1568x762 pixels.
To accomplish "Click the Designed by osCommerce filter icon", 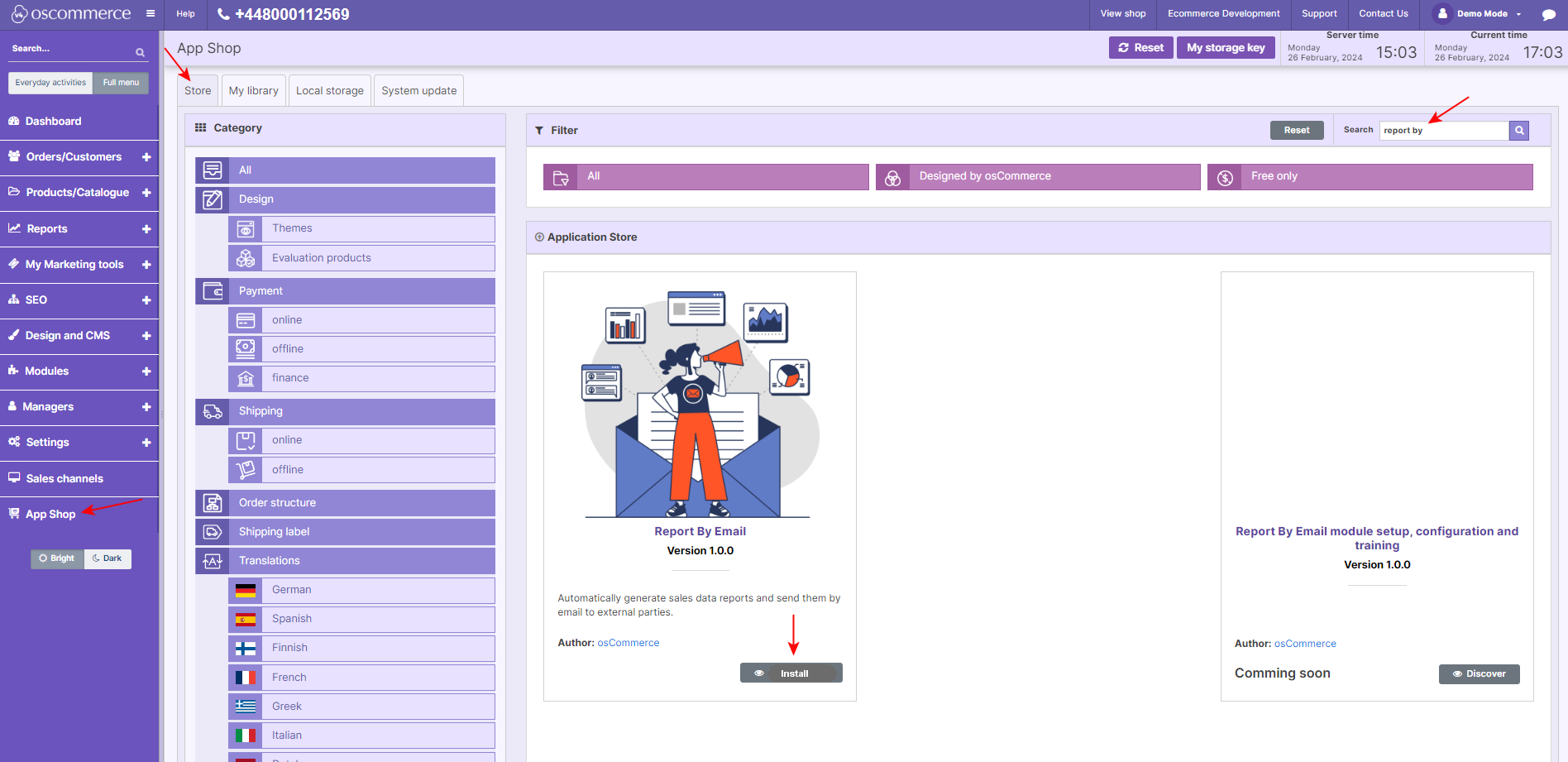I will [x=893, y=177].
